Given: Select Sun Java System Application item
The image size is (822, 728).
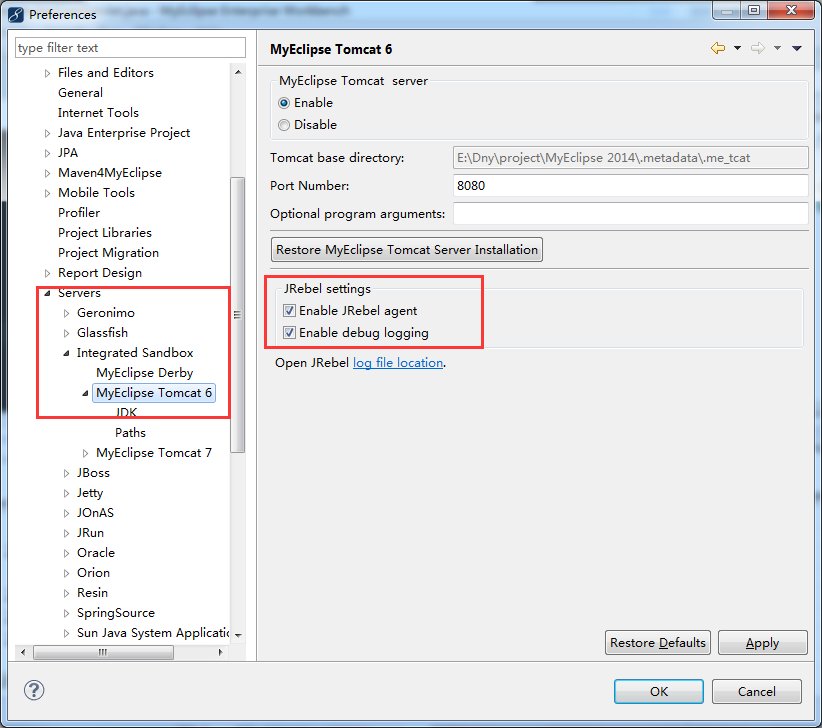Looking at the screenshot, I should point(153,633).
